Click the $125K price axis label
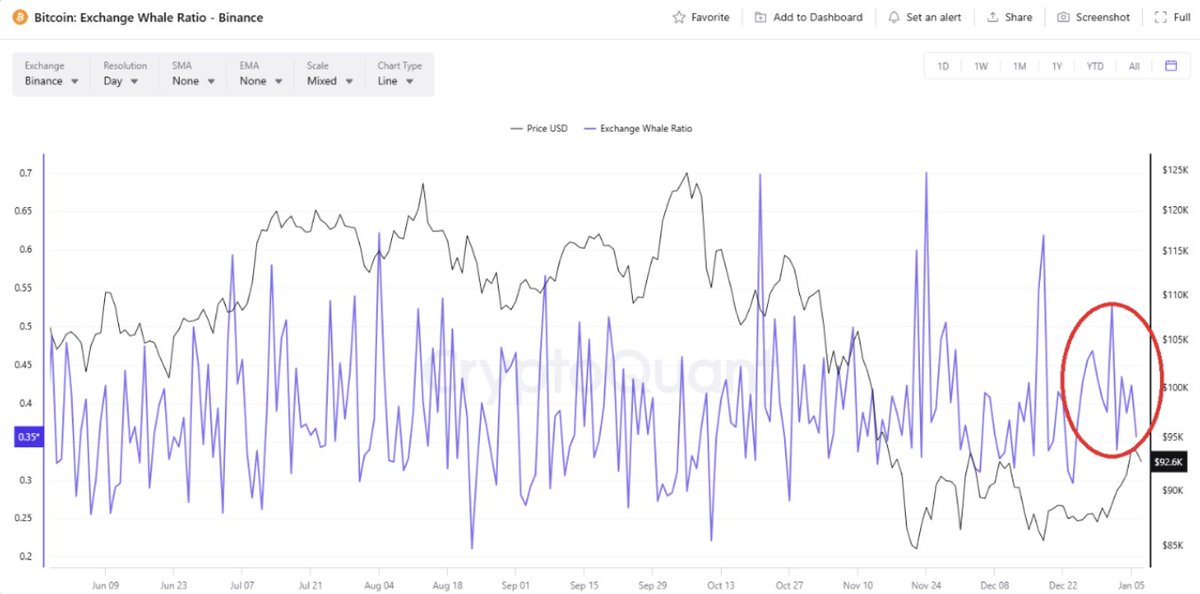The image size is (1200, 594). pyautogui.click(x=1174, y=172)
